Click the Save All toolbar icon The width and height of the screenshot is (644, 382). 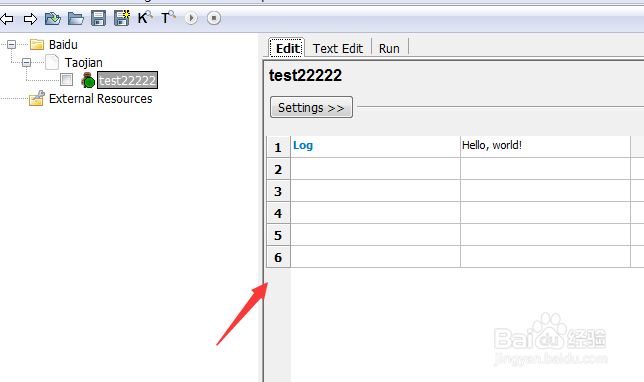point(122,18)
